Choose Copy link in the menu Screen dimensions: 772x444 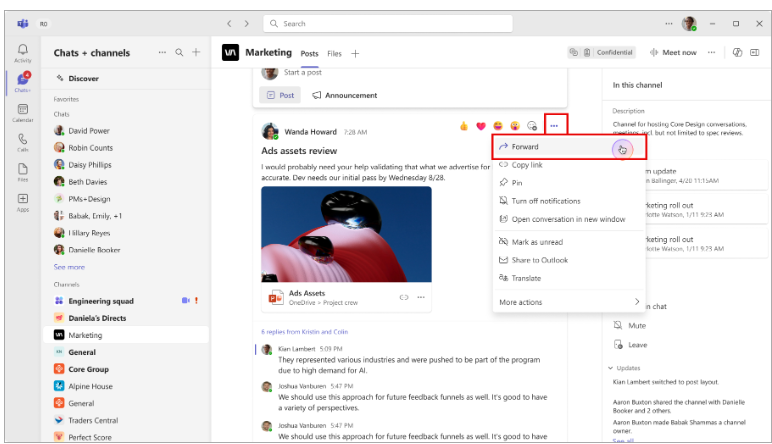pos(569,165)
